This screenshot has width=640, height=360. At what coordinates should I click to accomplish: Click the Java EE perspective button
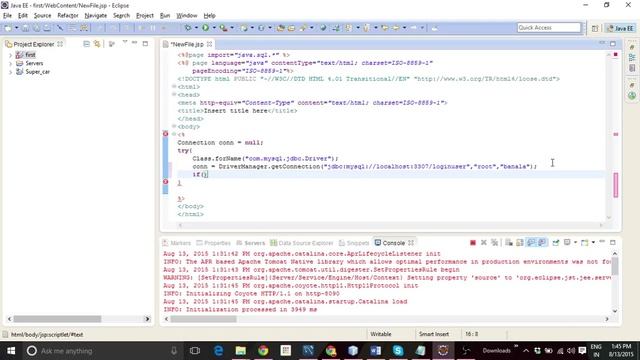[x=620, y=28]
